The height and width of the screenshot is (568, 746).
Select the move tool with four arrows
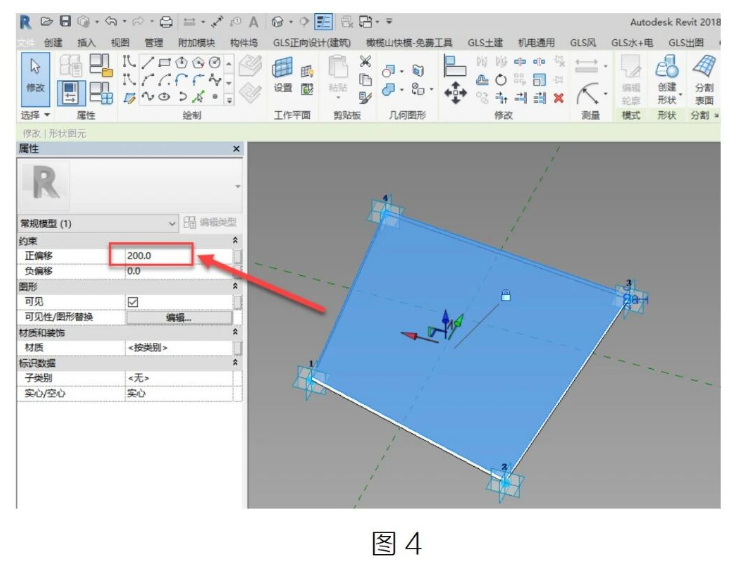pyautogui.click(x=455, y=93)
